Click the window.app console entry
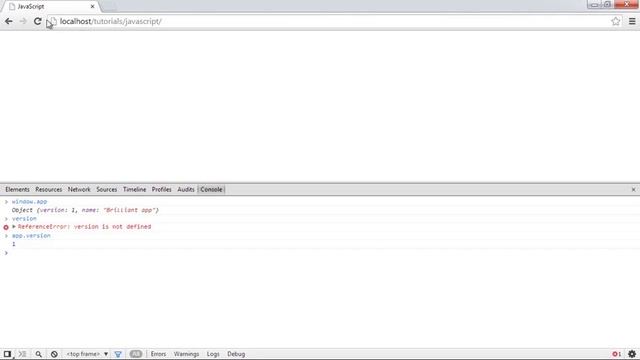The image size is (640, 360). (x=29, y=202)
